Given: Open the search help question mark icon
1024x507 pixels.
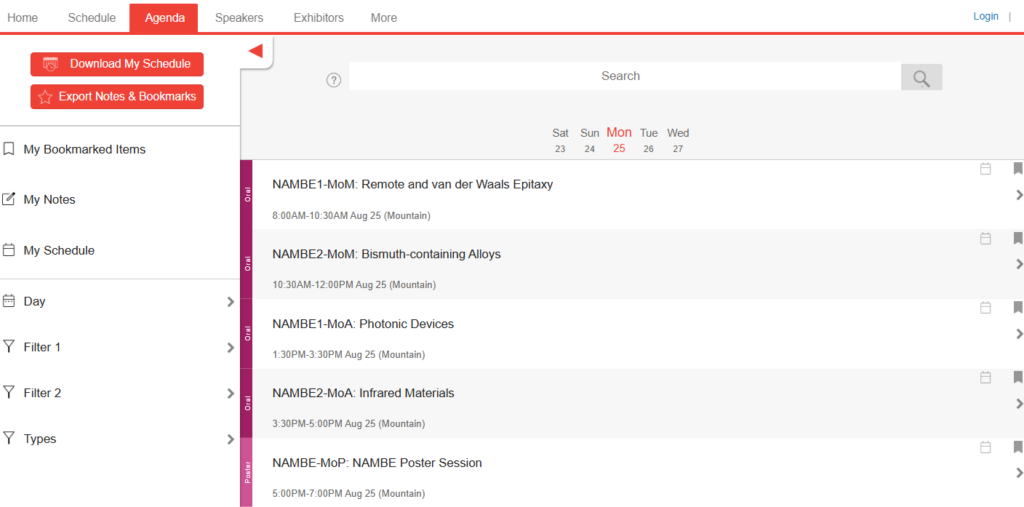Looking at the screenshot, I should (x=334, y=80).
